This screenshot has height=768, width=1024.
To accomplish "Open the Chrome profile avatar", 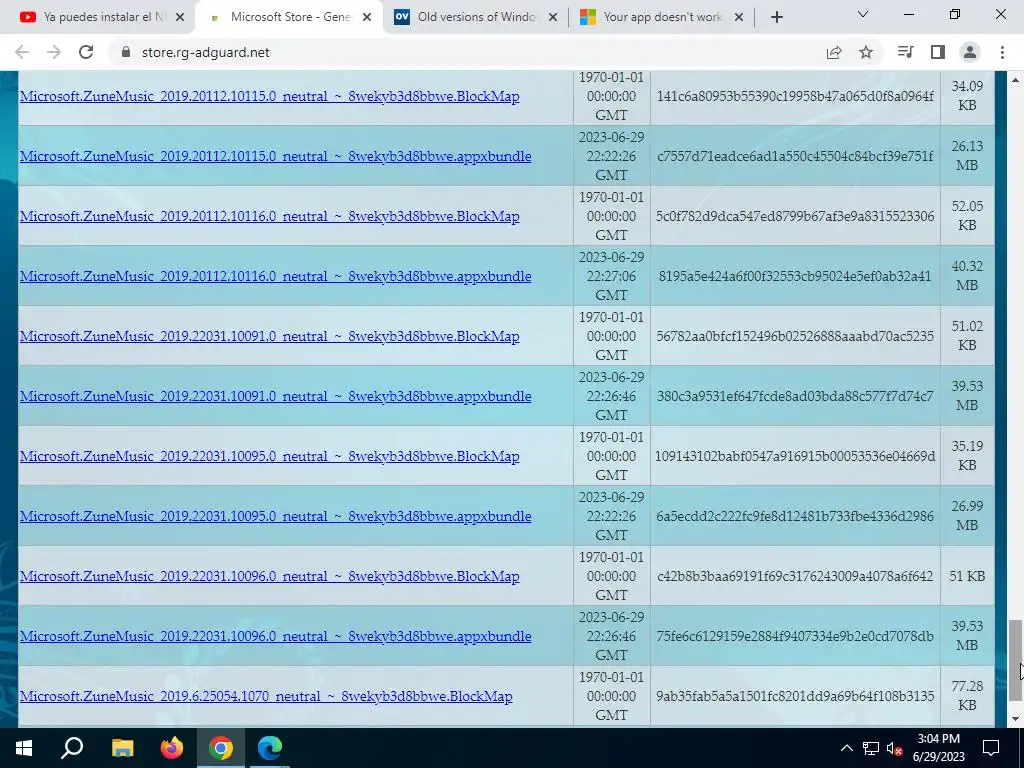I will coord(970,52).
